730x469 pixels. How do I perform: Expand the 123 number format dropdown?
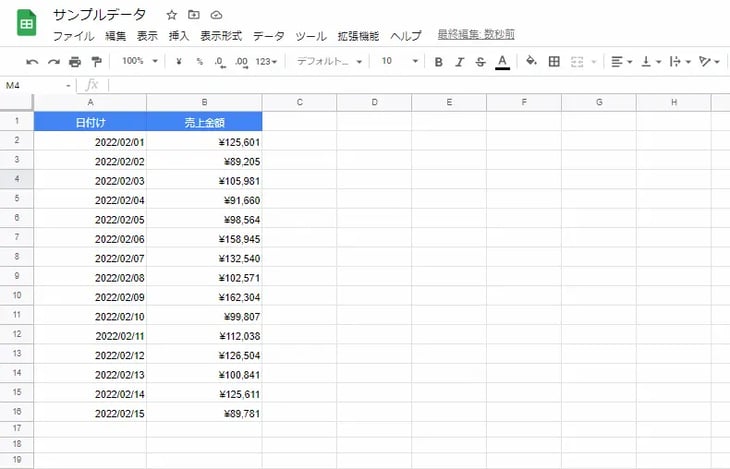pos(266,62)
